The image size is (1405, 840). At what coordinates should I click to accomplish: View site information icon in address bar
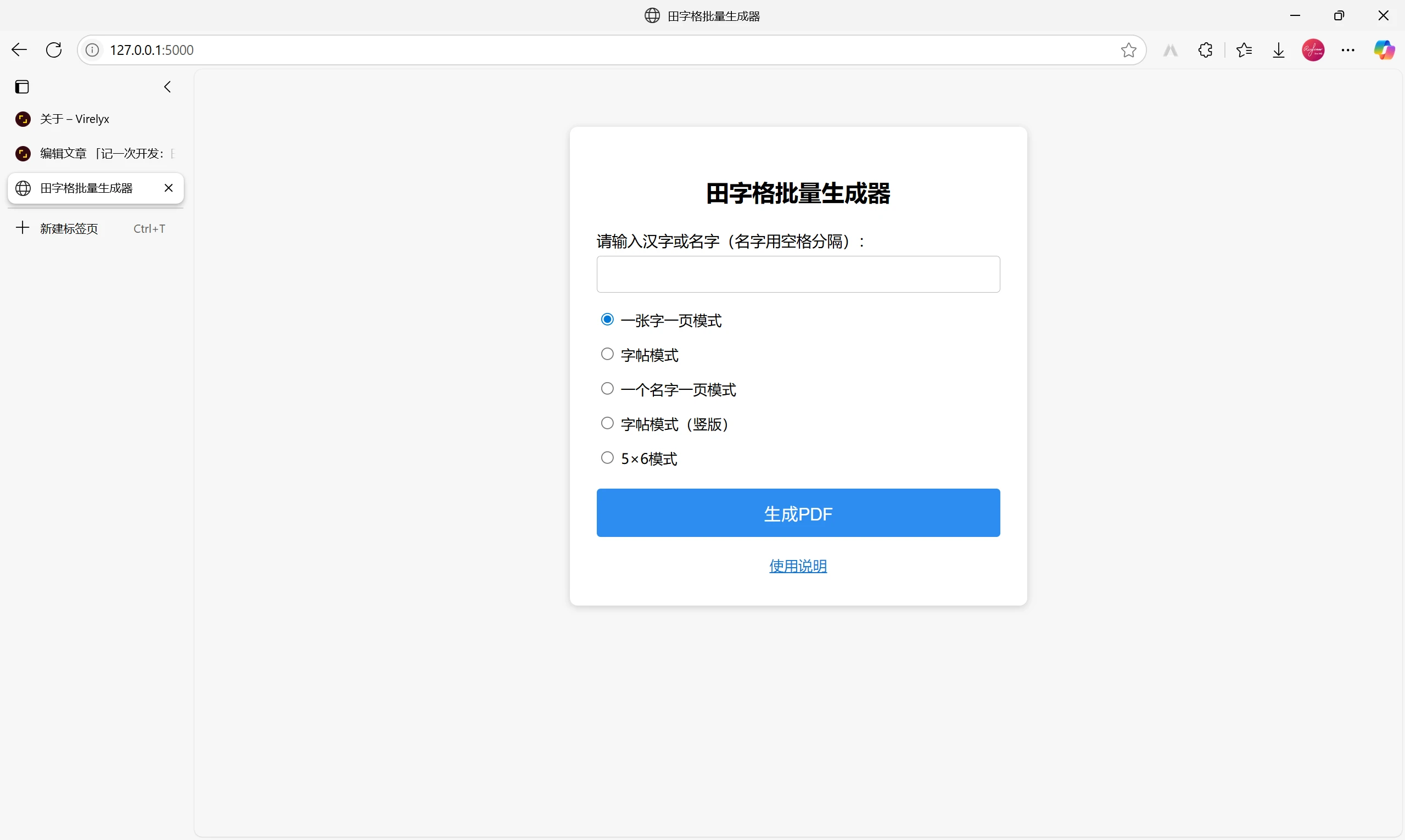click(x=92, y=50)
